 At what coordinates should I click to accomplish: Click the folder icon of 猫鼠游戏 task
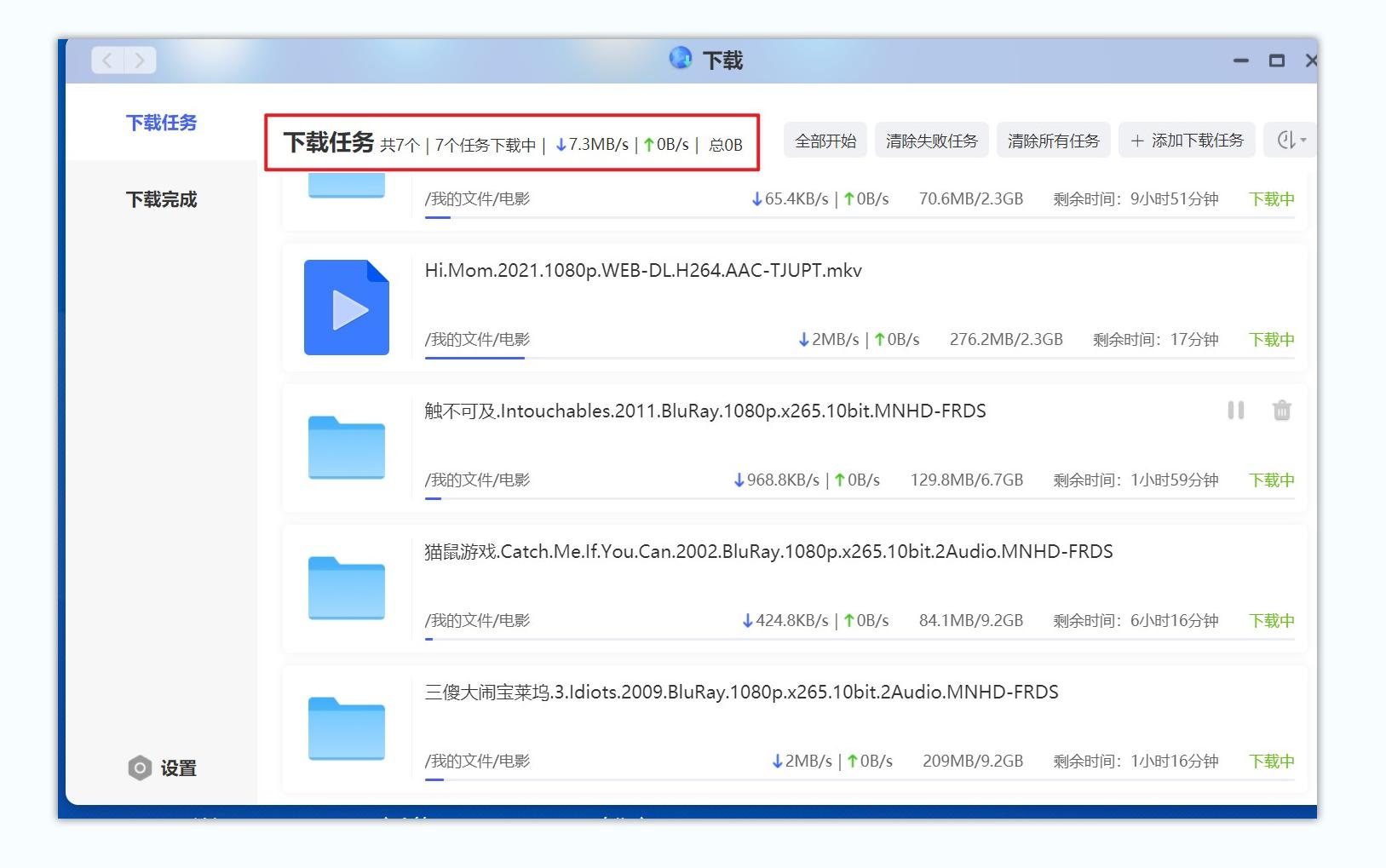tap(346, 589)
